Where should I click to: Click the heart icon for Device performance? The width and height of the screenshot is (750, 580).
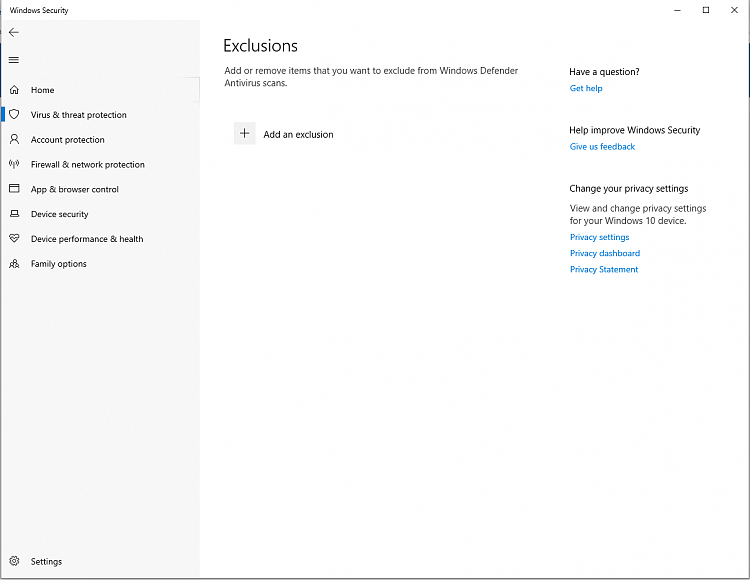[14, 238]
